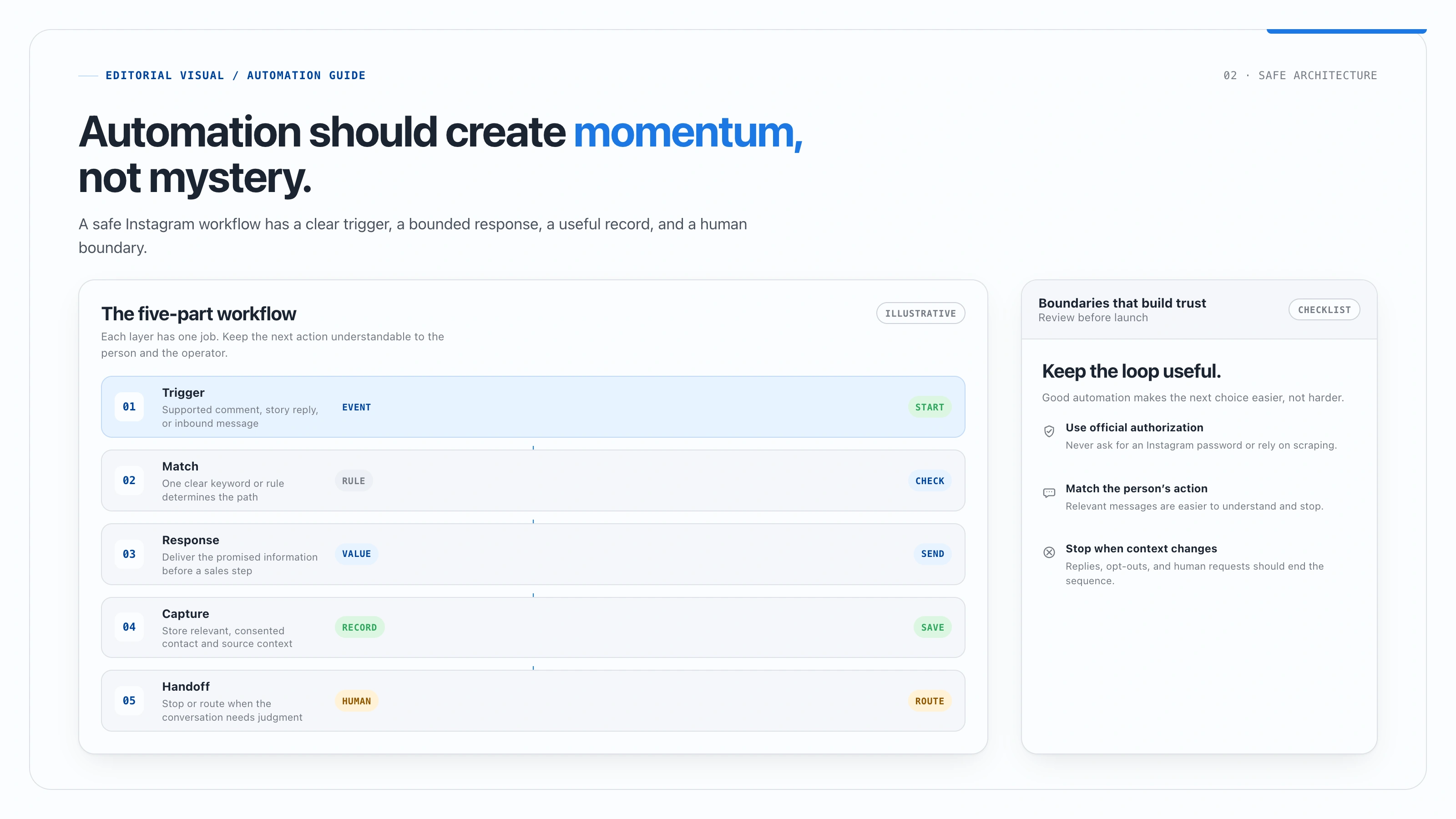Select the Response step title

pos(191,541)
